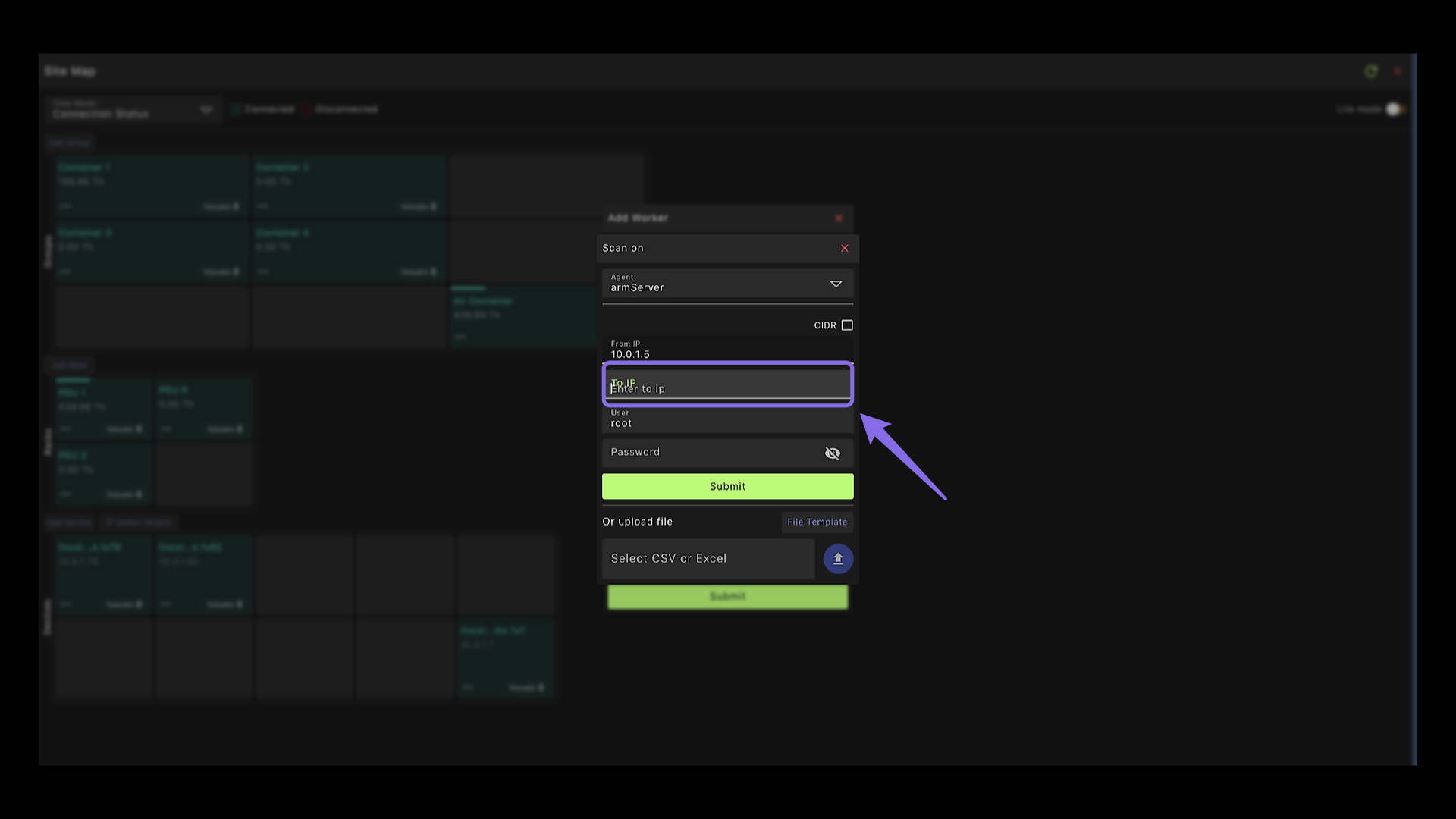
Task: Click the User field showing root
Action: click(x=727, y=419)
